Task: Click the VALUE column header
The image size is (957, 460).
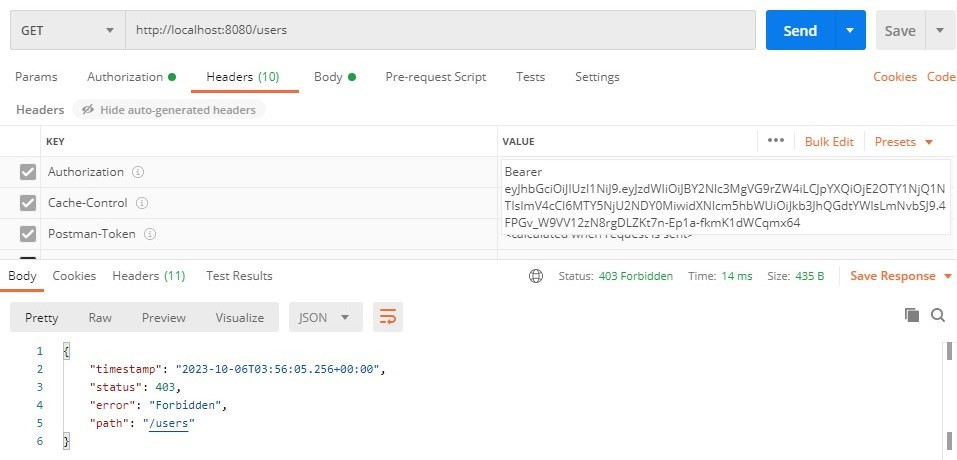Action: (x=518, y=142)
